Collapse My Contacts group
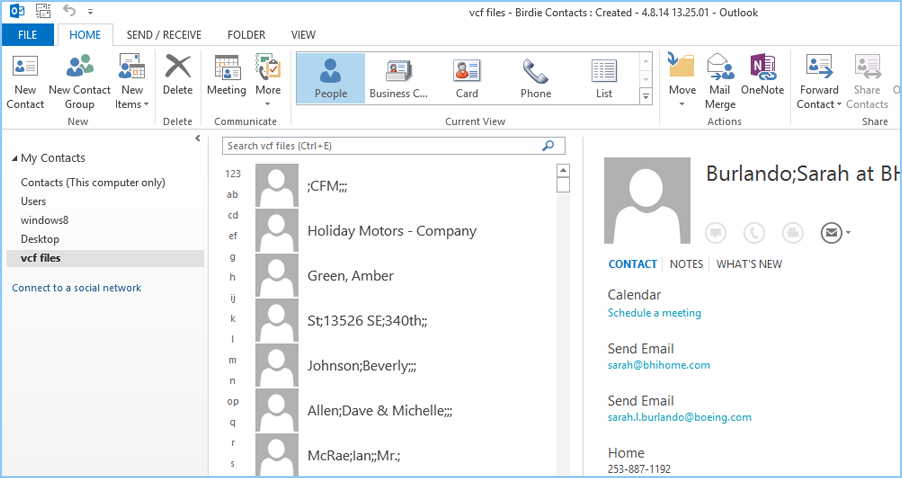The width and height of the screenshot is (902, 478). pos(14,159)
